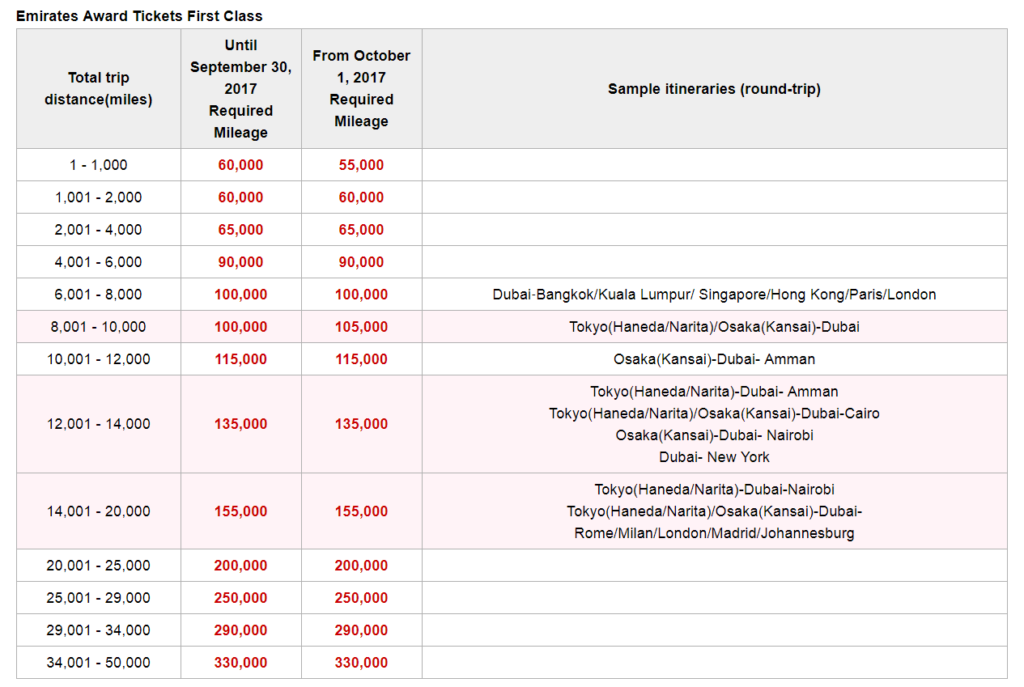Select the "20,001 - 25,000" distance cell
The image size is (1024, 687).
pyautogui.click(x=99, y=566)
